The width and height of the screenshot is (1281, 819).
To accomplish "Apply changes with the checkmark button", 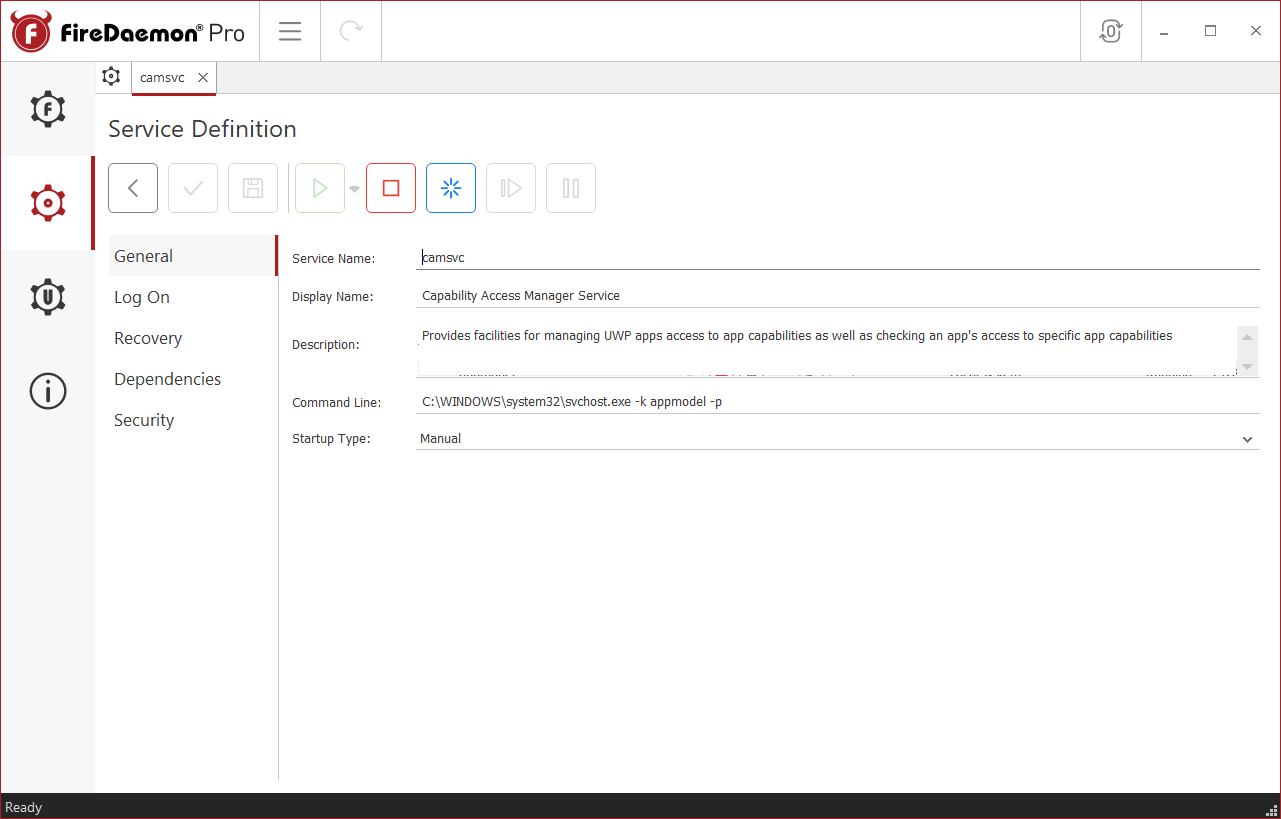I will 193,188.
